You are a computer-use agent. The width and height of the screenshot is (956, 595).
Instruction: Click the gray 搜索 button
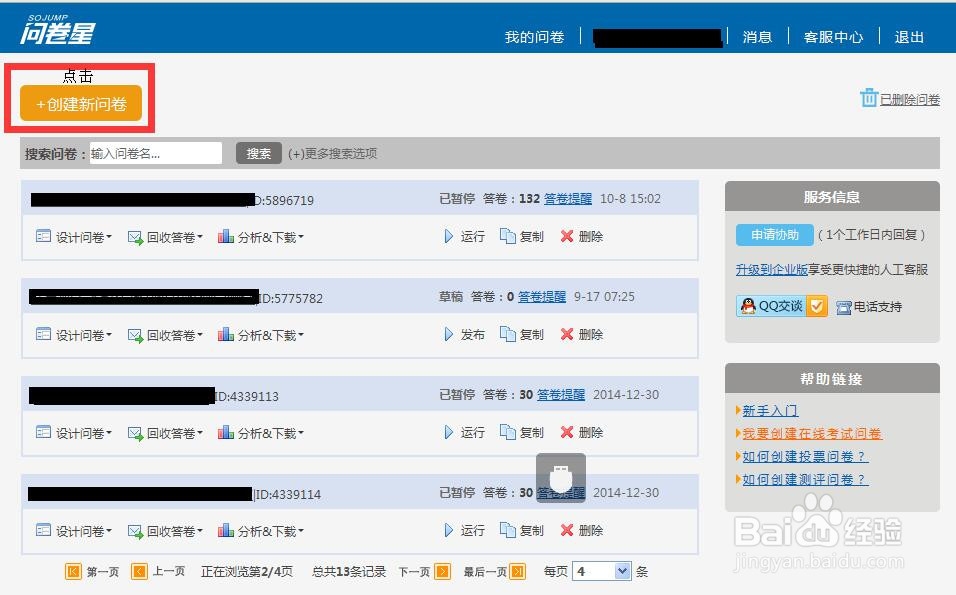(x=259, y=154)
